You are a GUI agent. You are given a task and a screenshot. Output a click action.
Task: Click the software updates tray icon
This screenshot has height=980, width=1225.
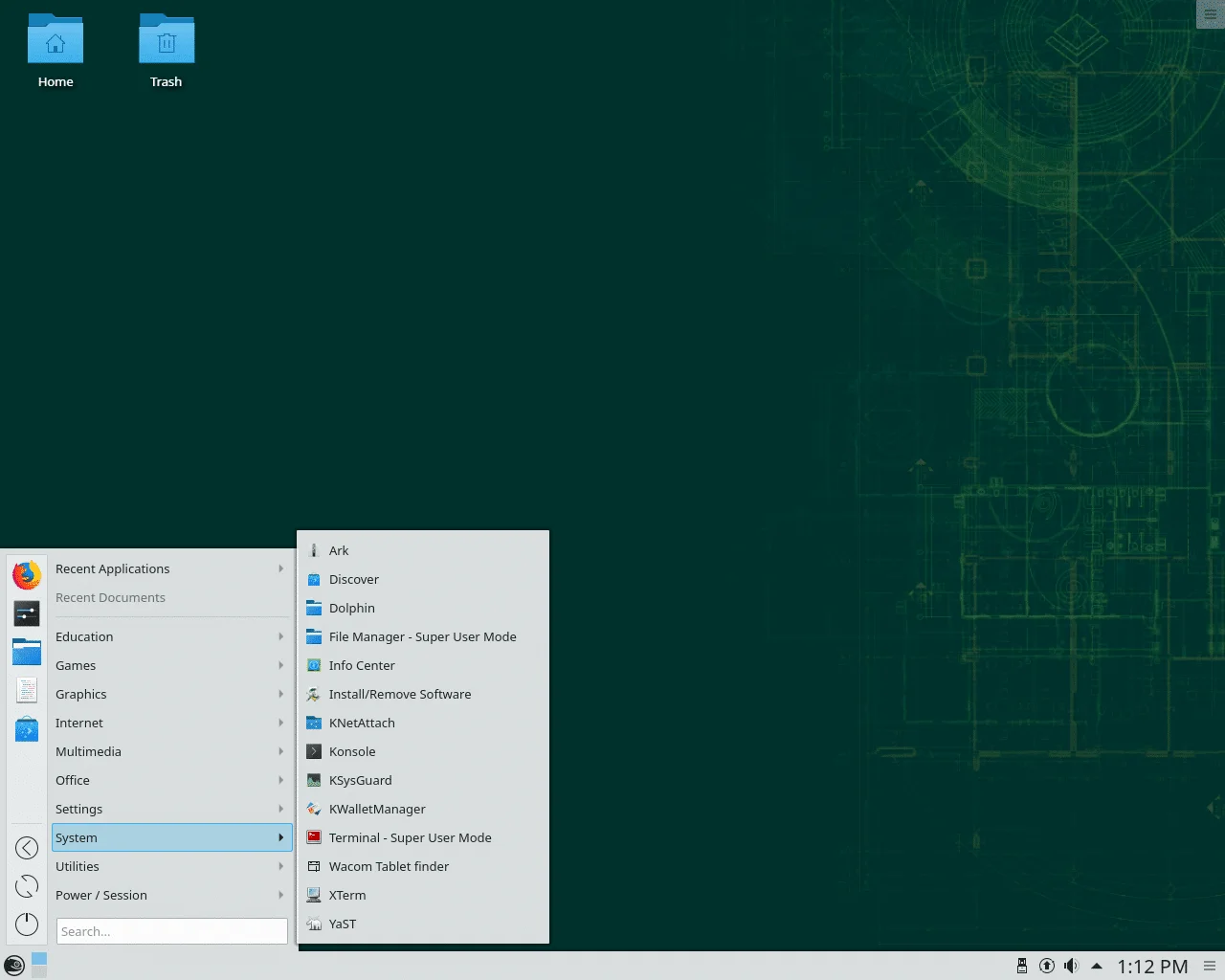pos(1047,966)
